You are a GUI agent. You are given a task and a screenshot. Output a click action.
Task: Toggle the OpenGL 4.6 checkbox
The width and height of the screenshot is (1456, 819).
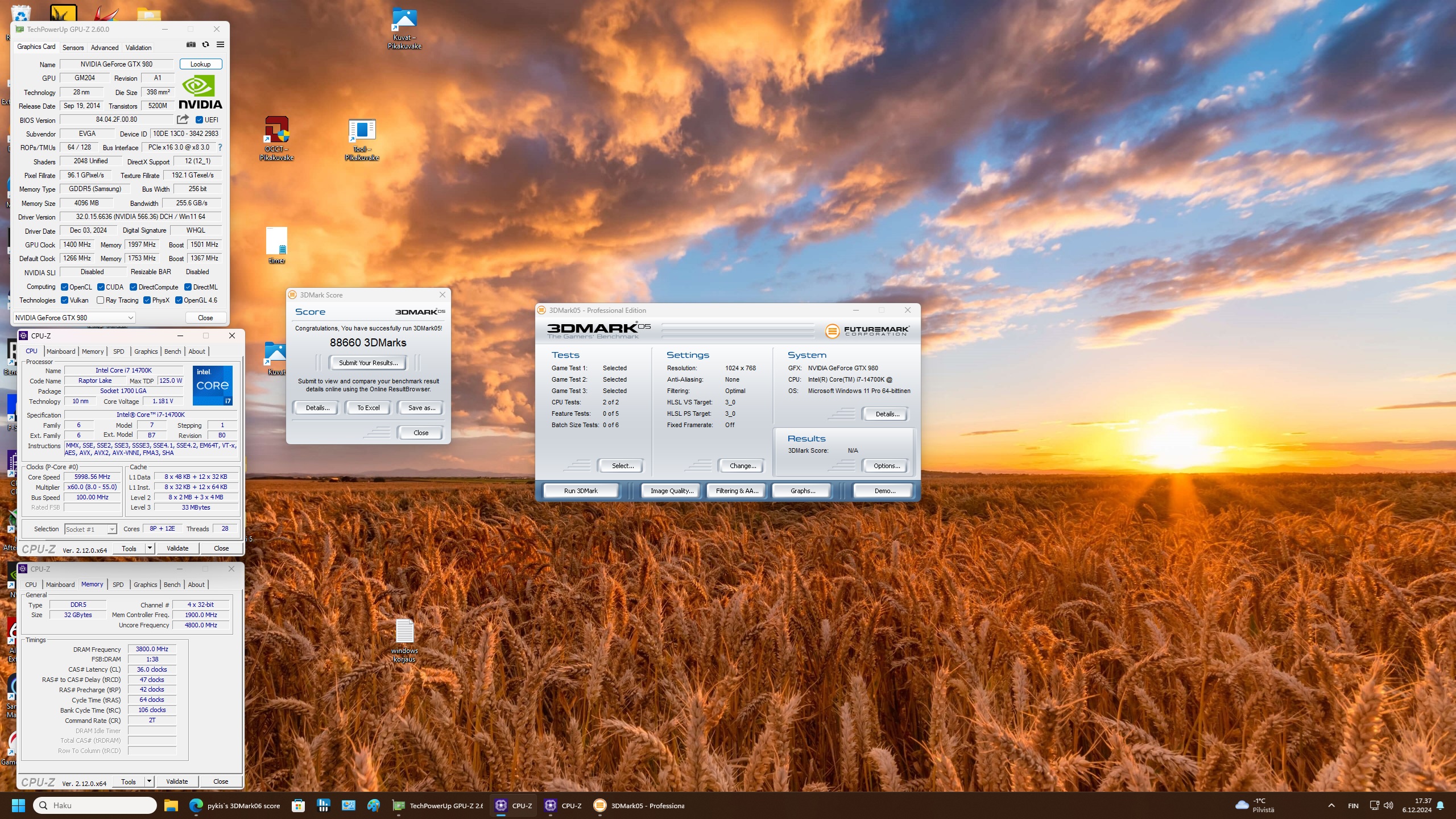point(179,300)
